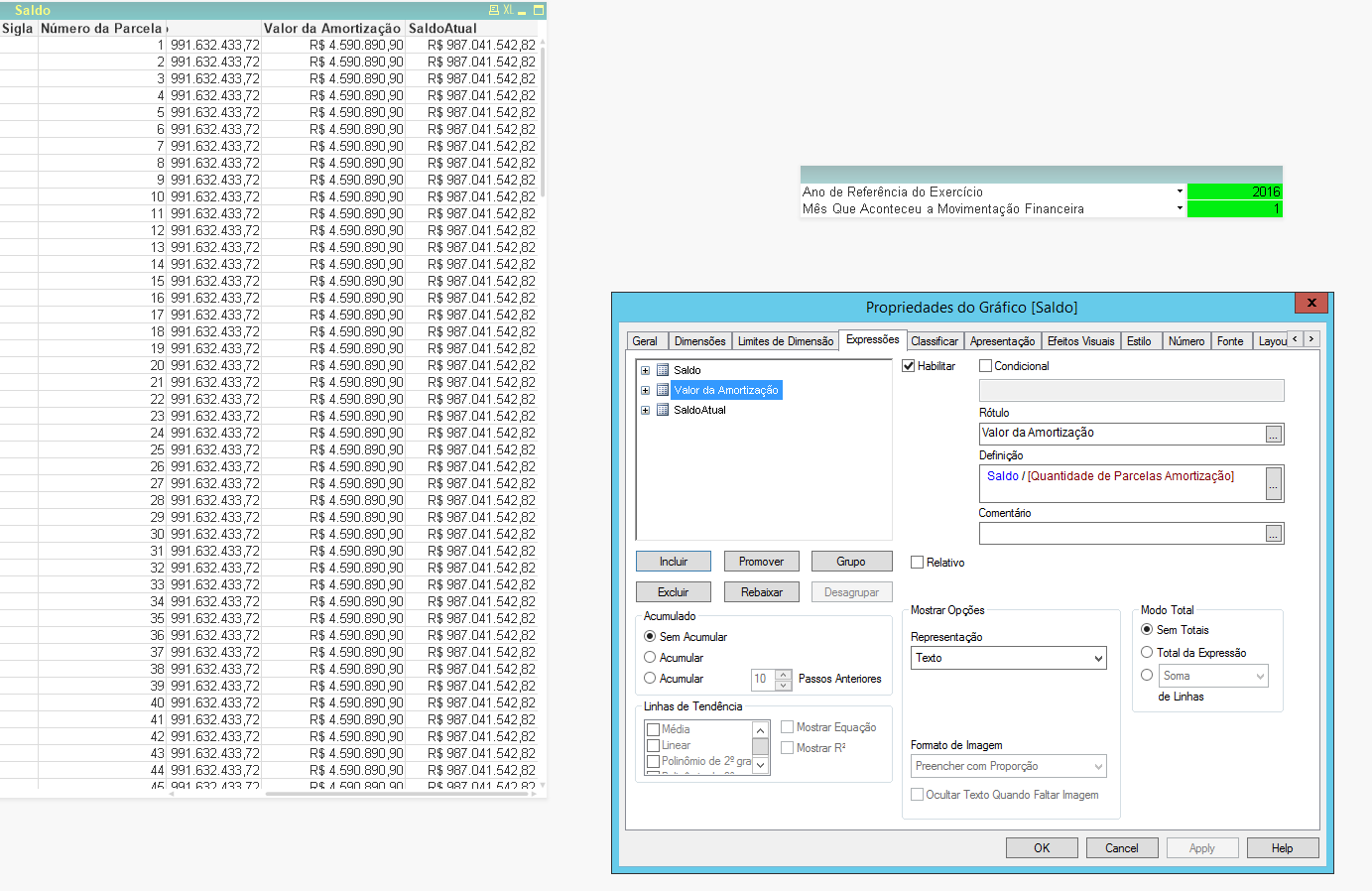Click the table icon beside Saldo expression
The width and height of the screenshot is (1372, 891).
[663, 370]
